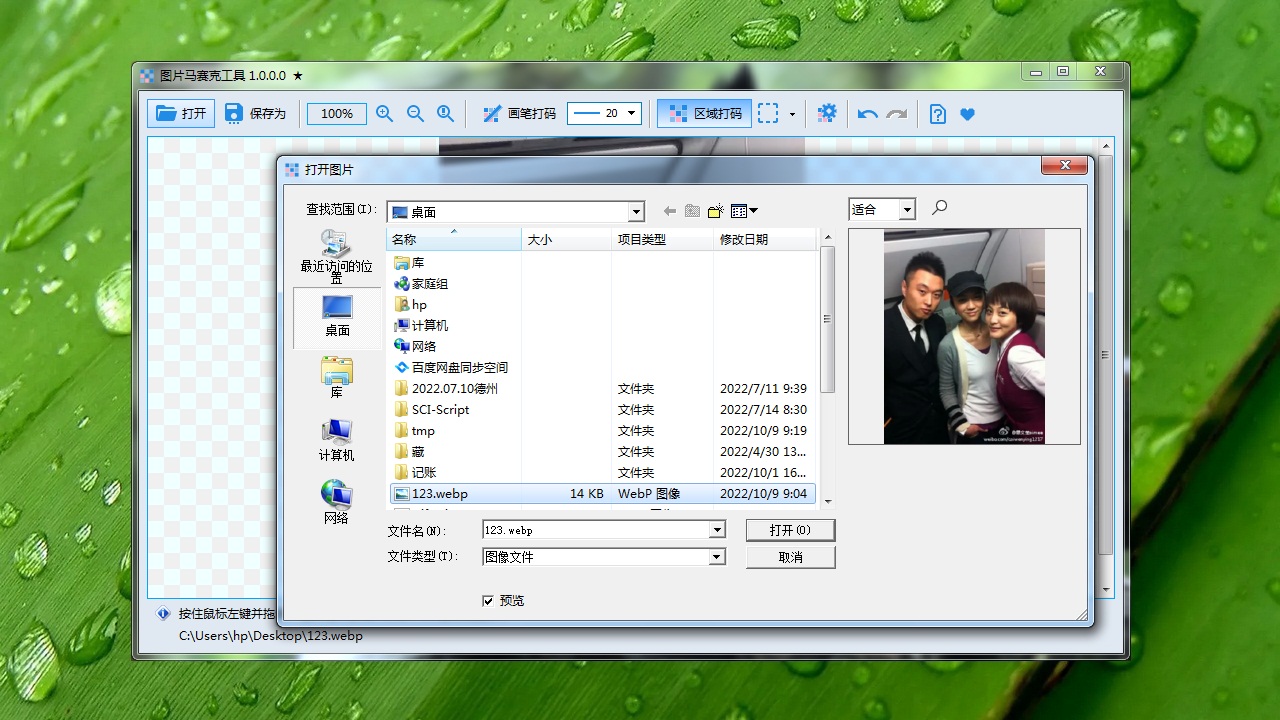Activate the 区域打码 area mosaic tool
The width and height of the screenshot is (1280, 720).
(x=703, y=113)
